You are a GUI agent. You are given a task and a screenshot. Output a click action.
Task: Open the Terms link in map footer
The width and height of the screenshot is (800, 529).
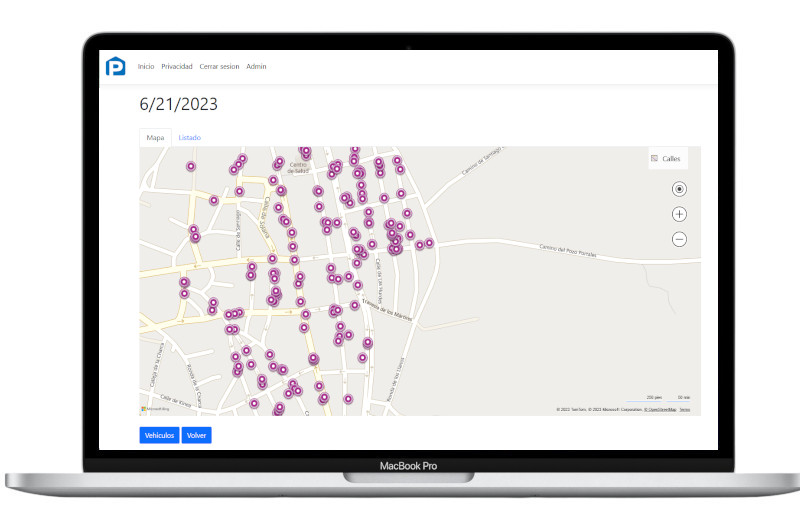click(685, 410)
